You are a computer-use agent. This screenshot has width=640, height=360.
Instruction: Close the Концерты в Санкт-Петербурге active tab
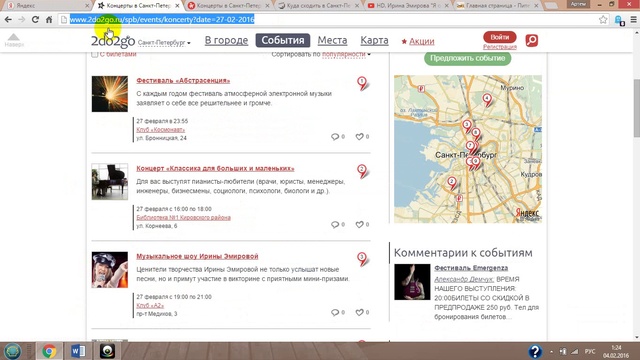coord(177,6)
